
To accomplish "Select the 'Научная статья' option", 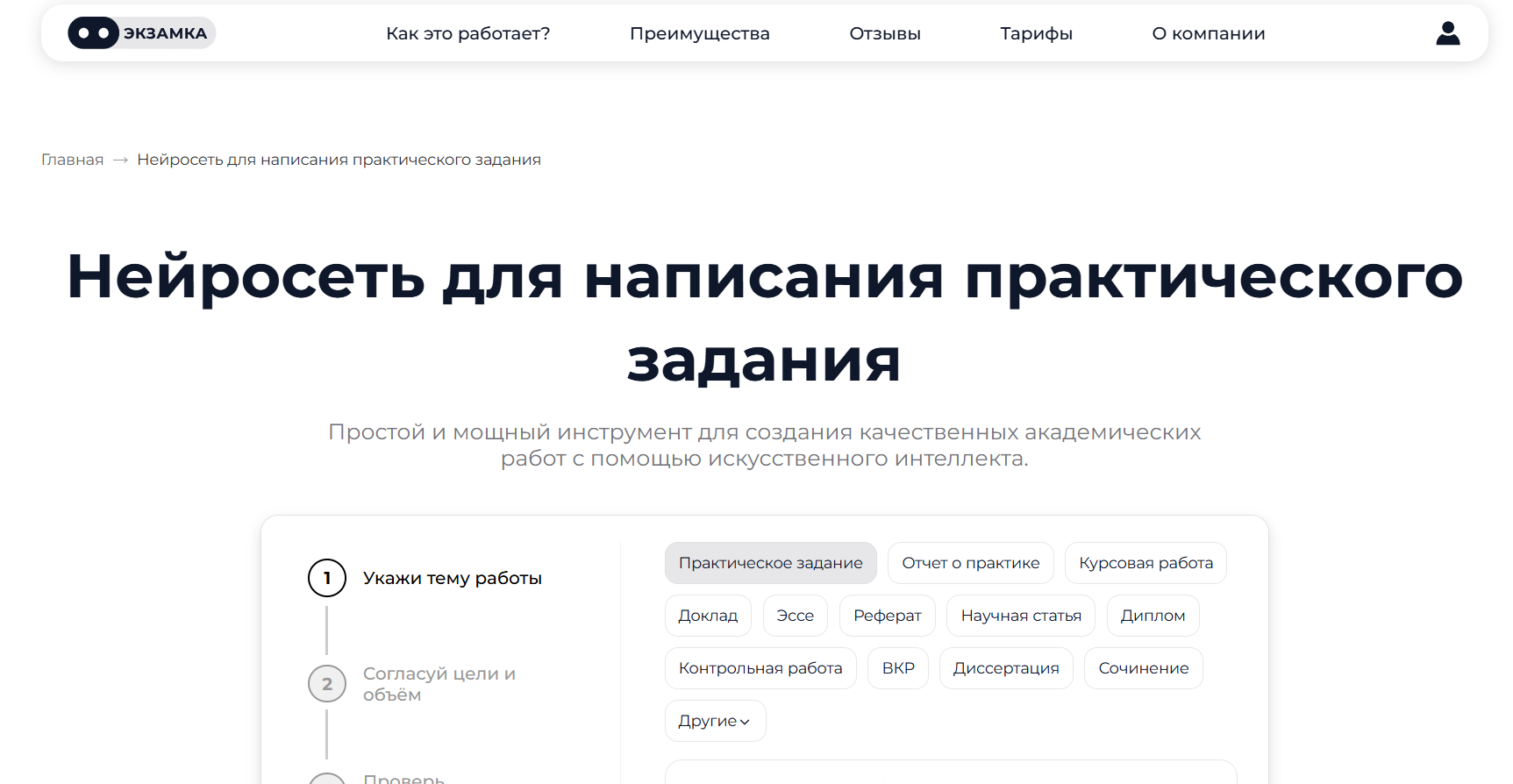I will 1020,616.
